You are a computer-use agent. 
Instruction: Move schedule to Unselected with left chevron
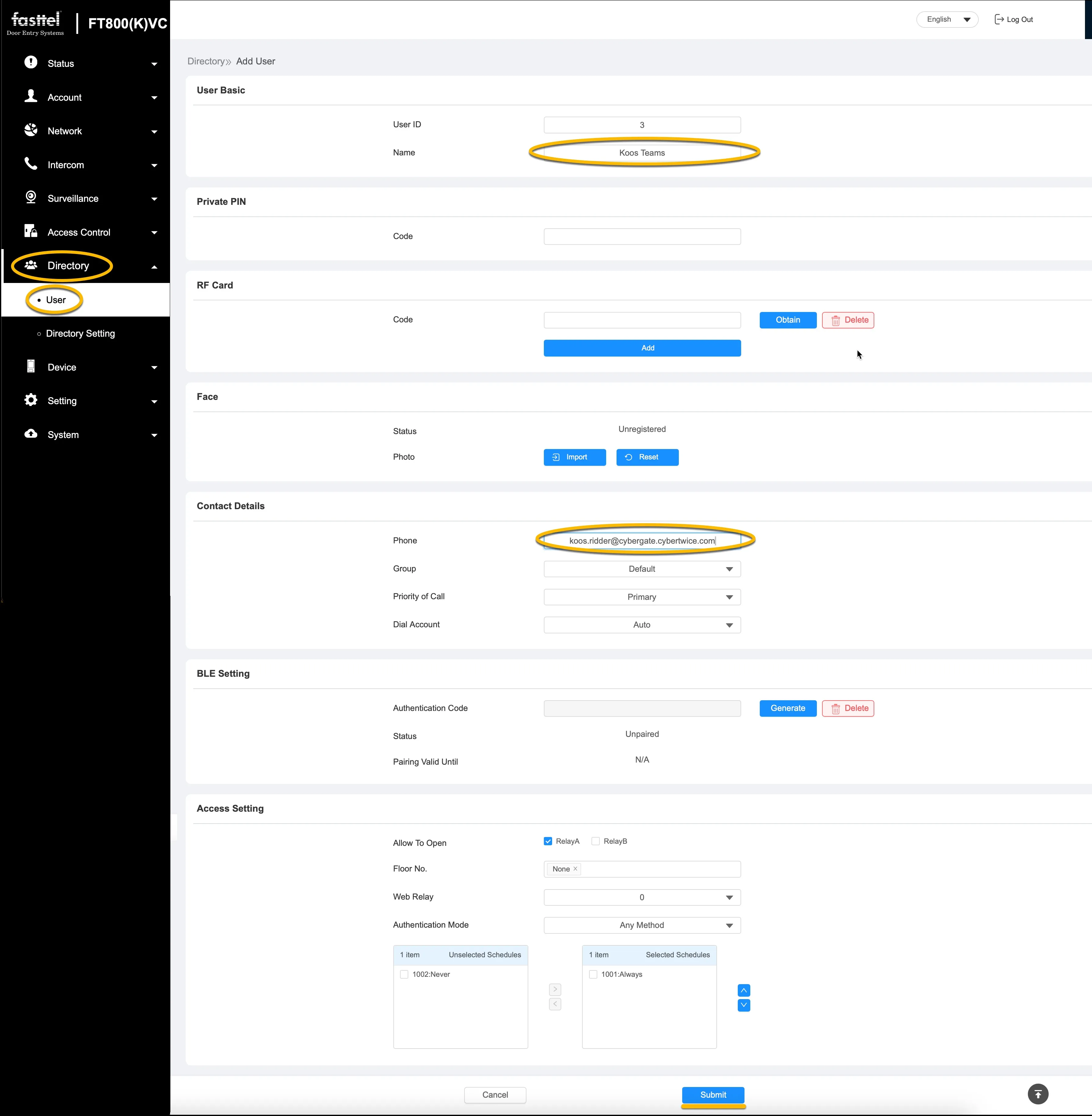(x=555, y=1004)
